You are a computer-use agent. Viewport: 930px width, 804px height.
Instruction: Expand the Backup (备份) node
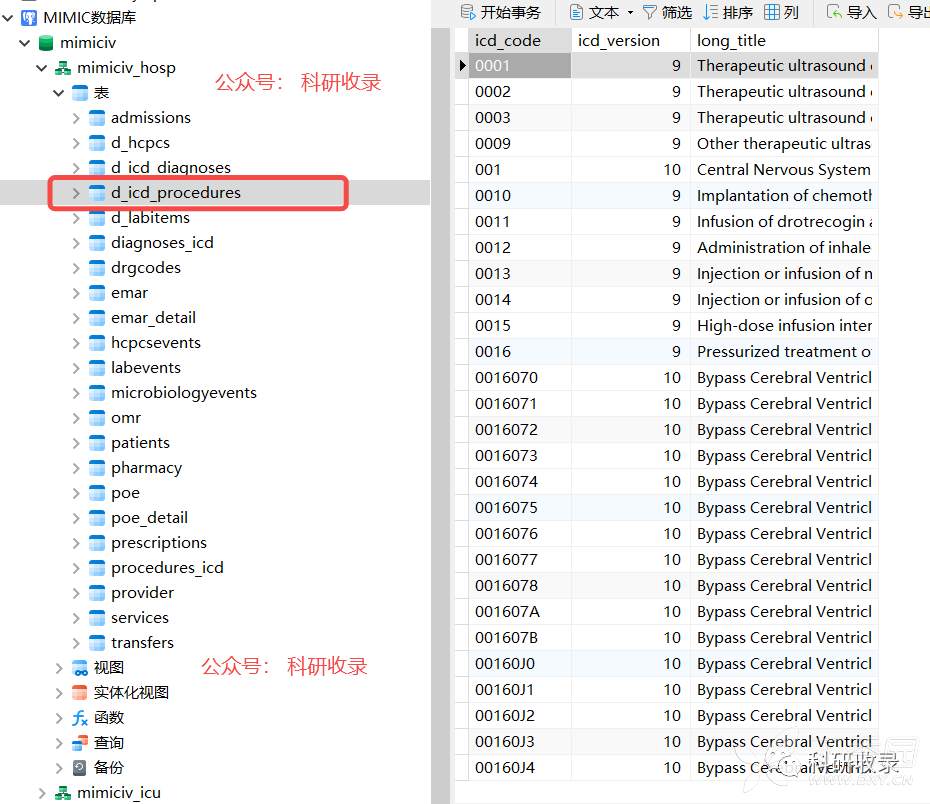tap(59, 768)
